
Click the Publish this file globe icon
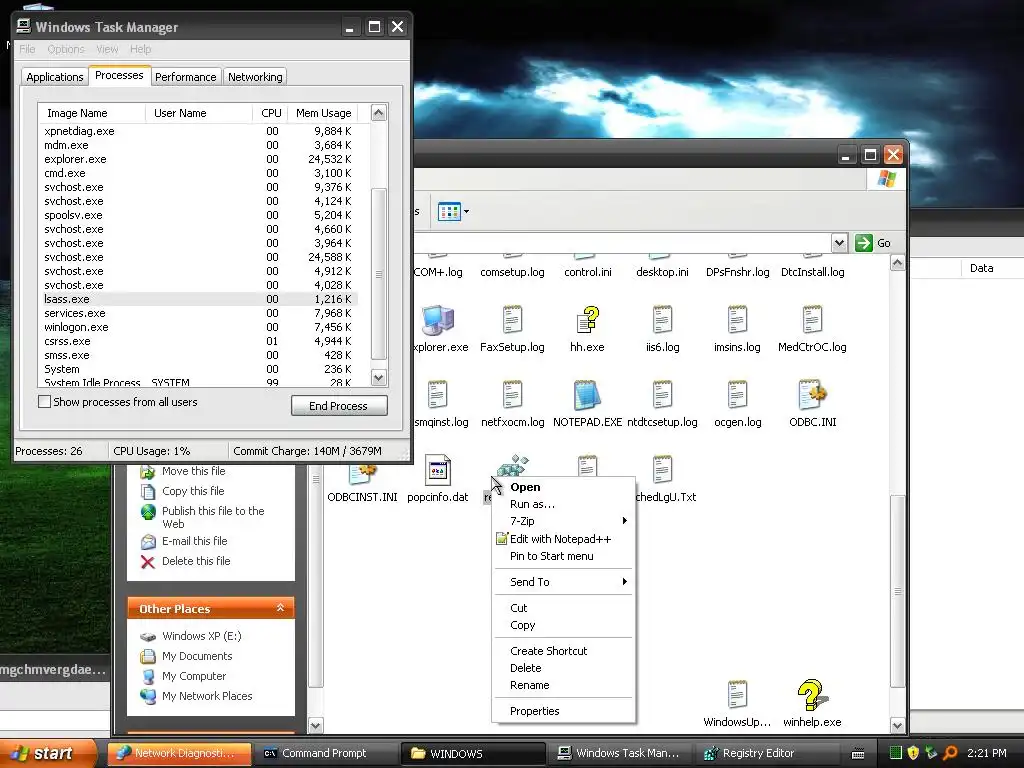(148, 511)
